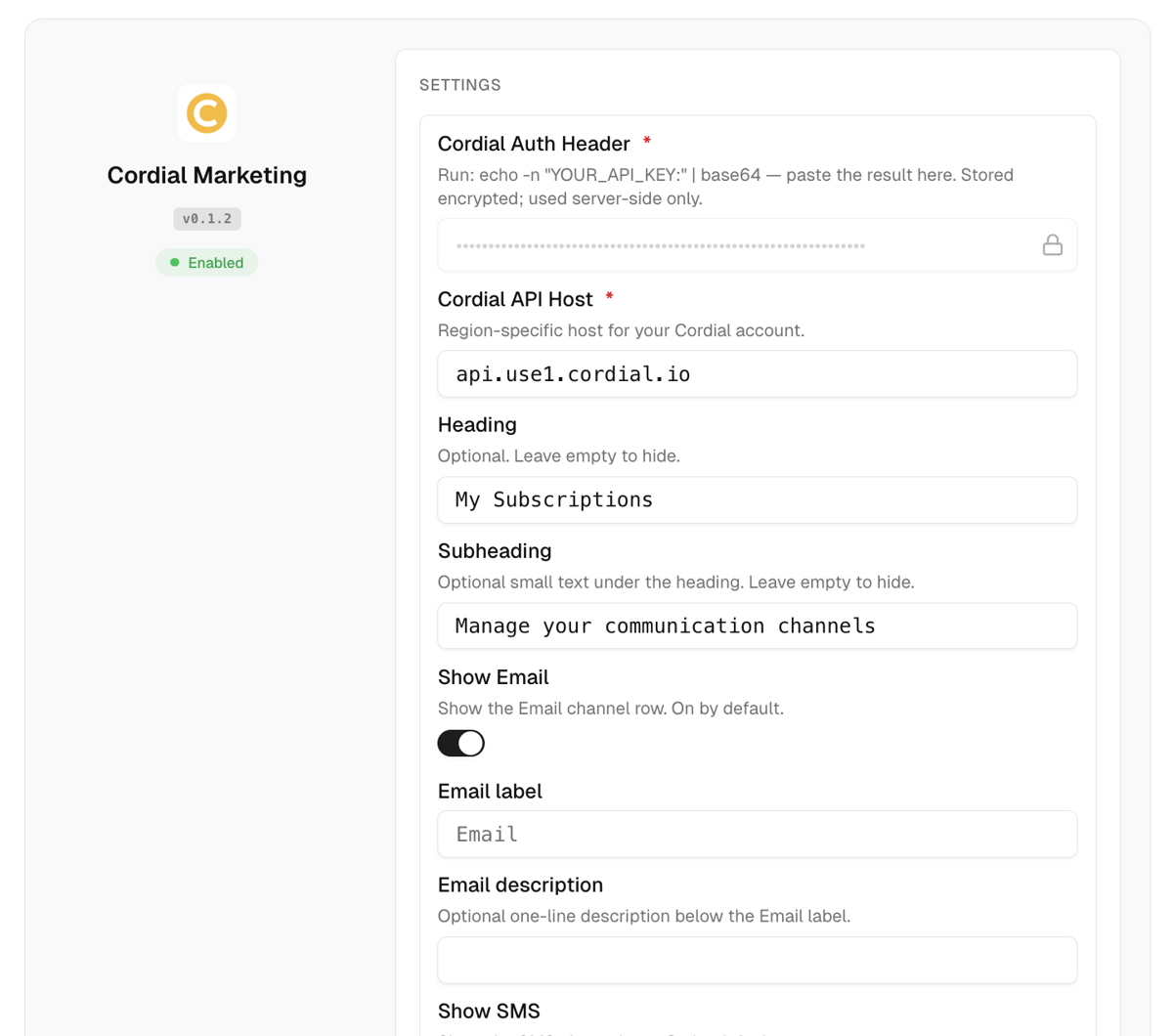
Task: Click the Cordial Auth Header label
Action: tap(534, 144)
